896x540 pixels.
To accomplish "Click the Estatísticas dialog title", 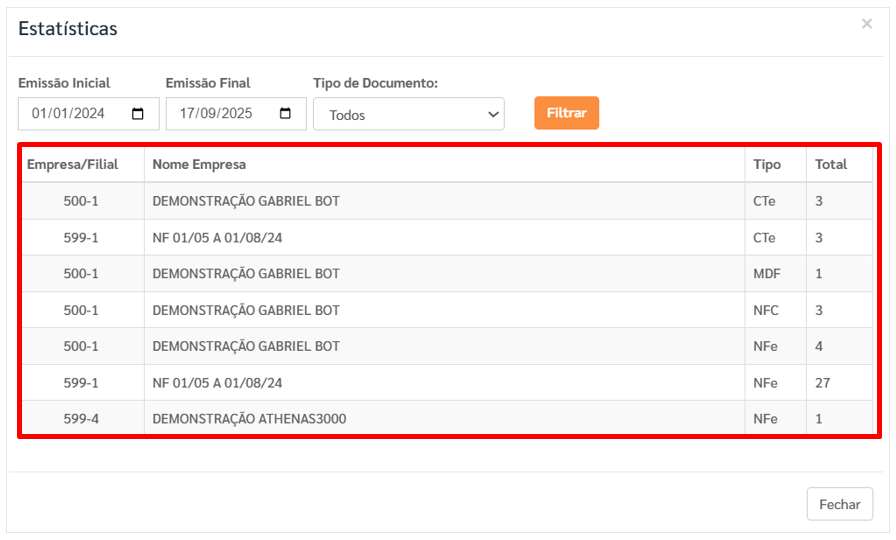I will click(68, 28).
